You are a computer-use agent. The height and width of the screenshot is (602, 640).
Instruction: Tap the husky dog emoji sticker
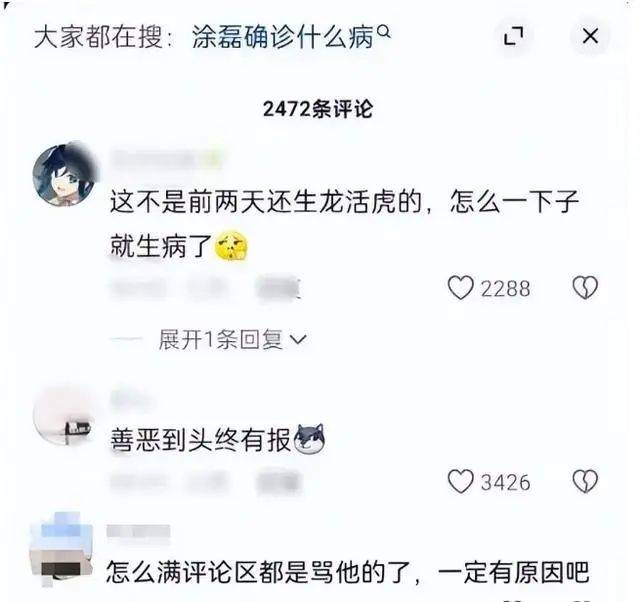[309, 440]
